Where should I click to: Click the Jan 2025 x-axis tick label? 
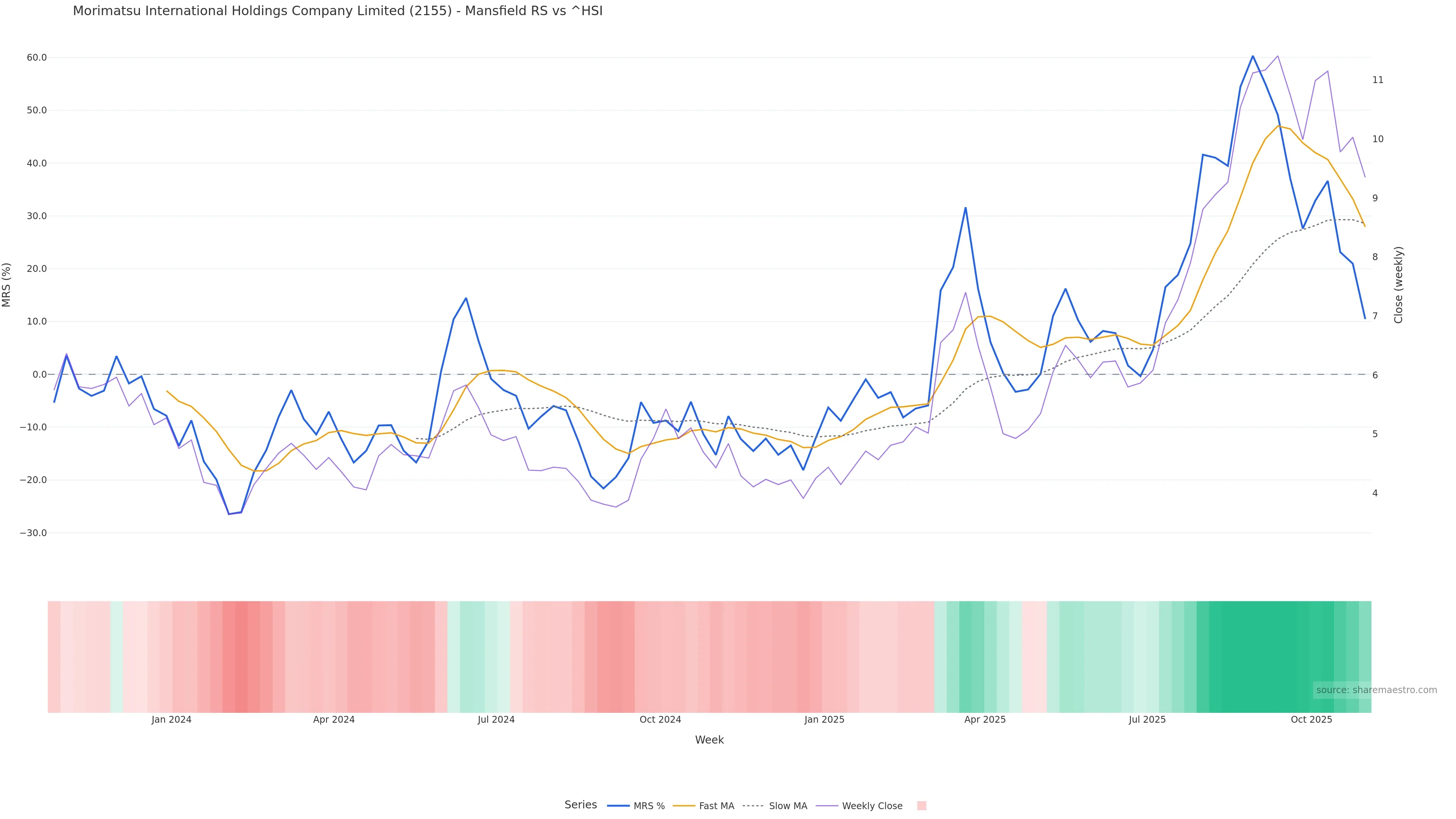(824, 720)
